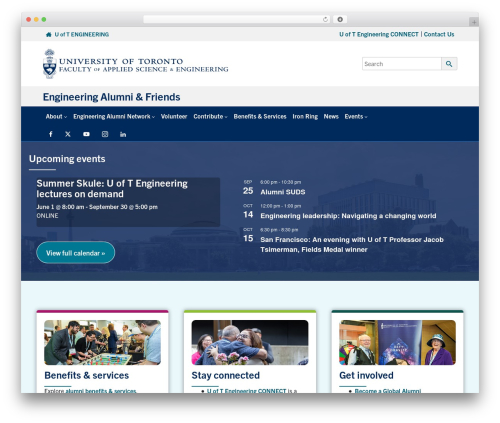
Task: Click the OCT 15 date label
Action: click(x=248, y=235)
